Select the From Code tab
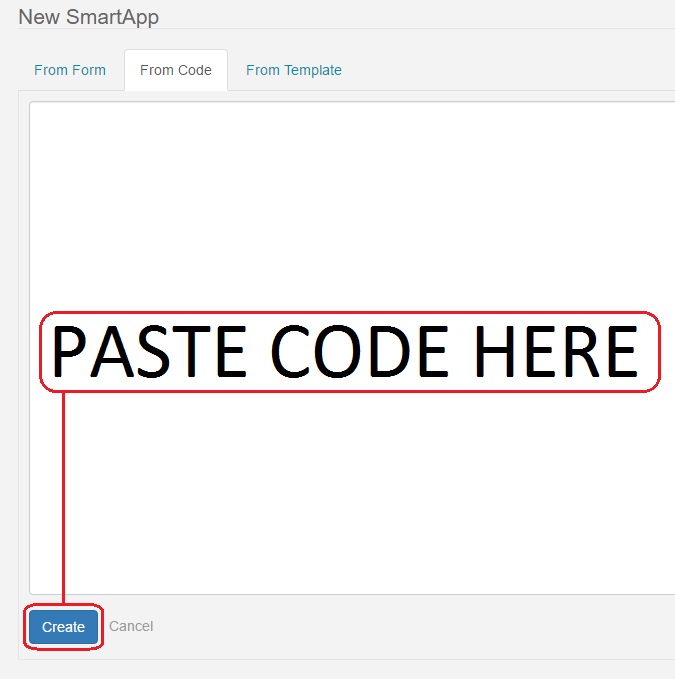 (176, 70)
